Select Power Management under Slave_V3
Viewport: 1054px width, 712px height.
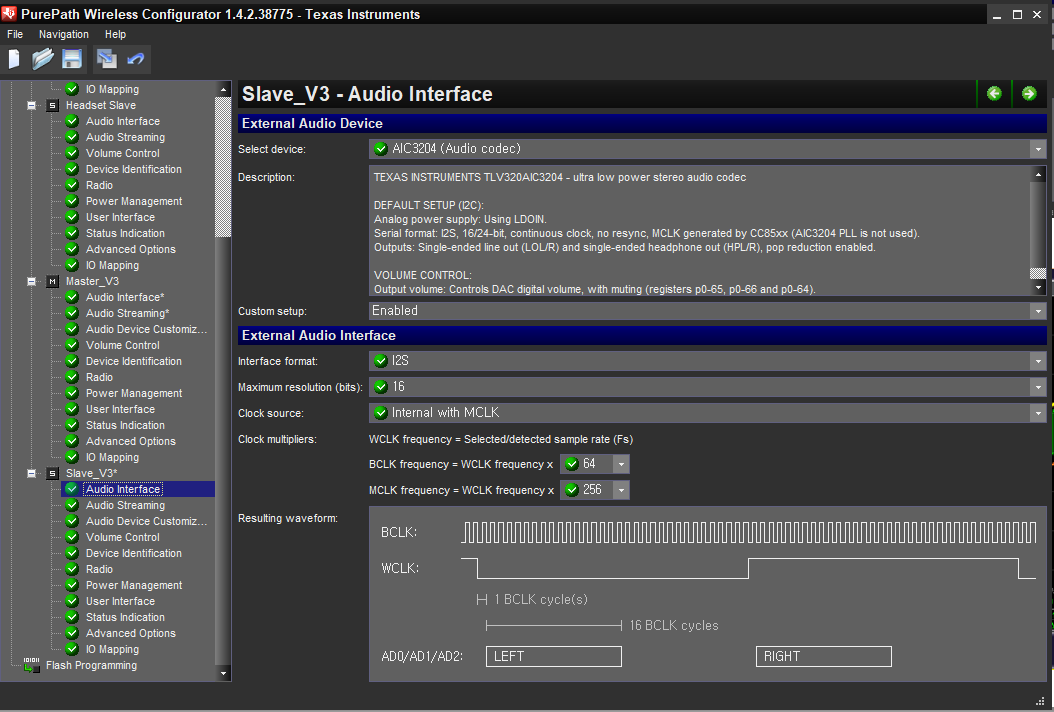134,585
